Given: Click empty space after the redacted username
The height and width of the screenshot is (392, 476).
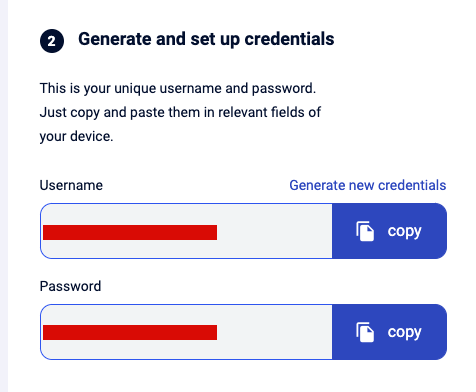Looking at the screenshot, I should point(274,231).
